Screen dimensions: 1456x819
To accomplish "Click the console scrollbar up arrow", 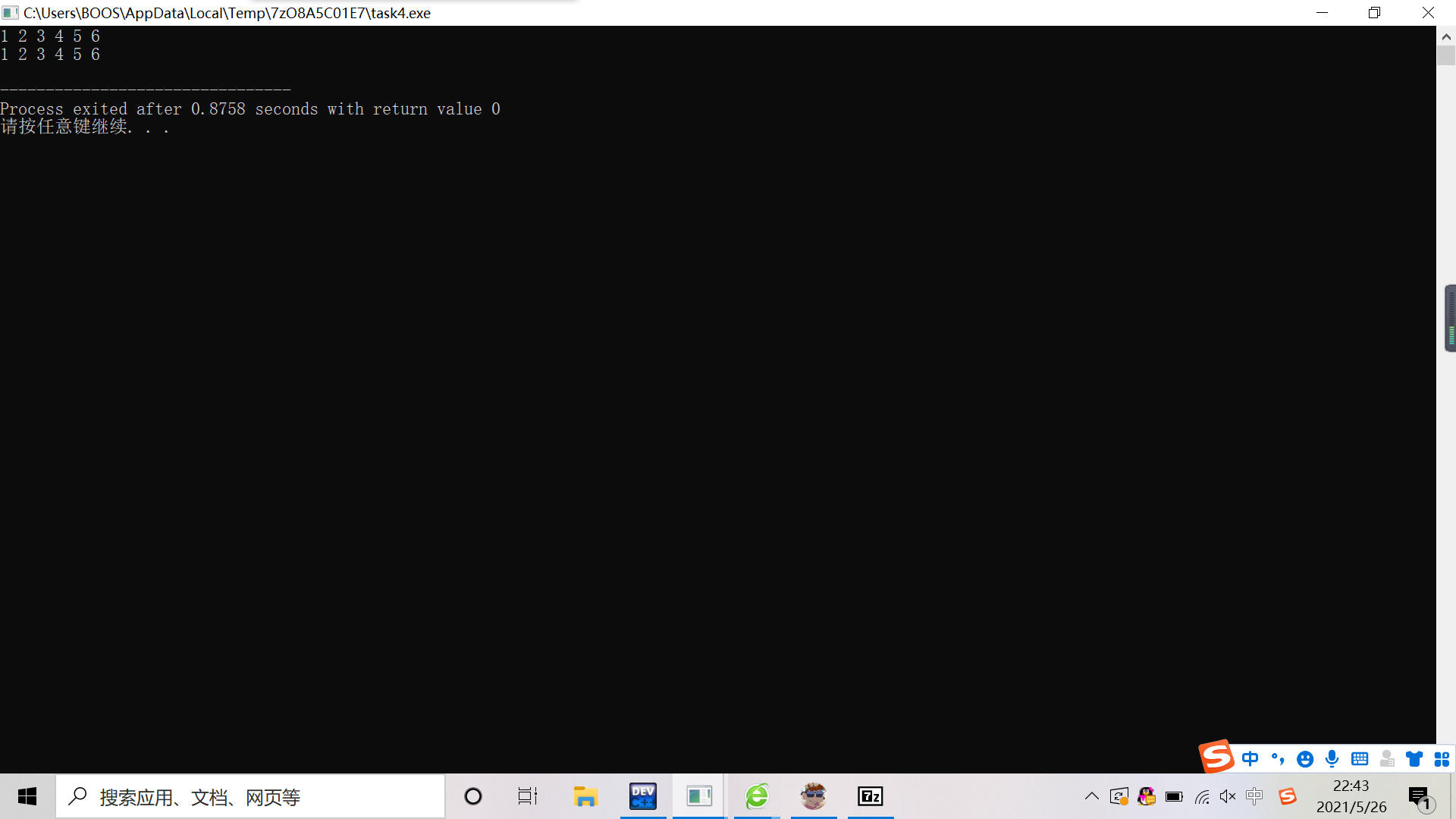I will pyautogui.click(x=1446, y=36).
